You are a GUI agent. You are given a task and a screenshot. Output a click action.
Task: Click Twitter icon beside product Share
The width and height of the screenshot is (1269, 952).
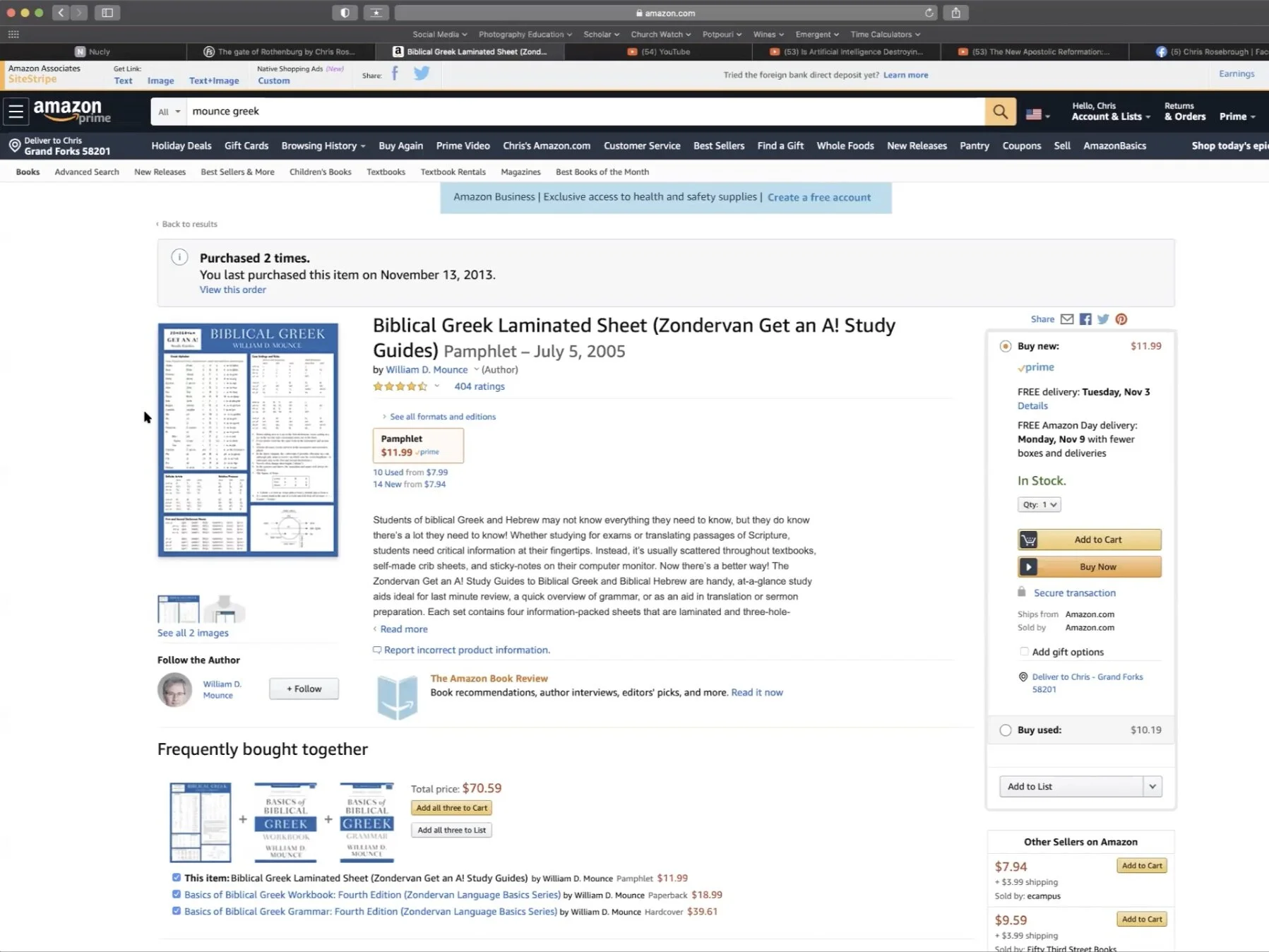[1103, 319]
